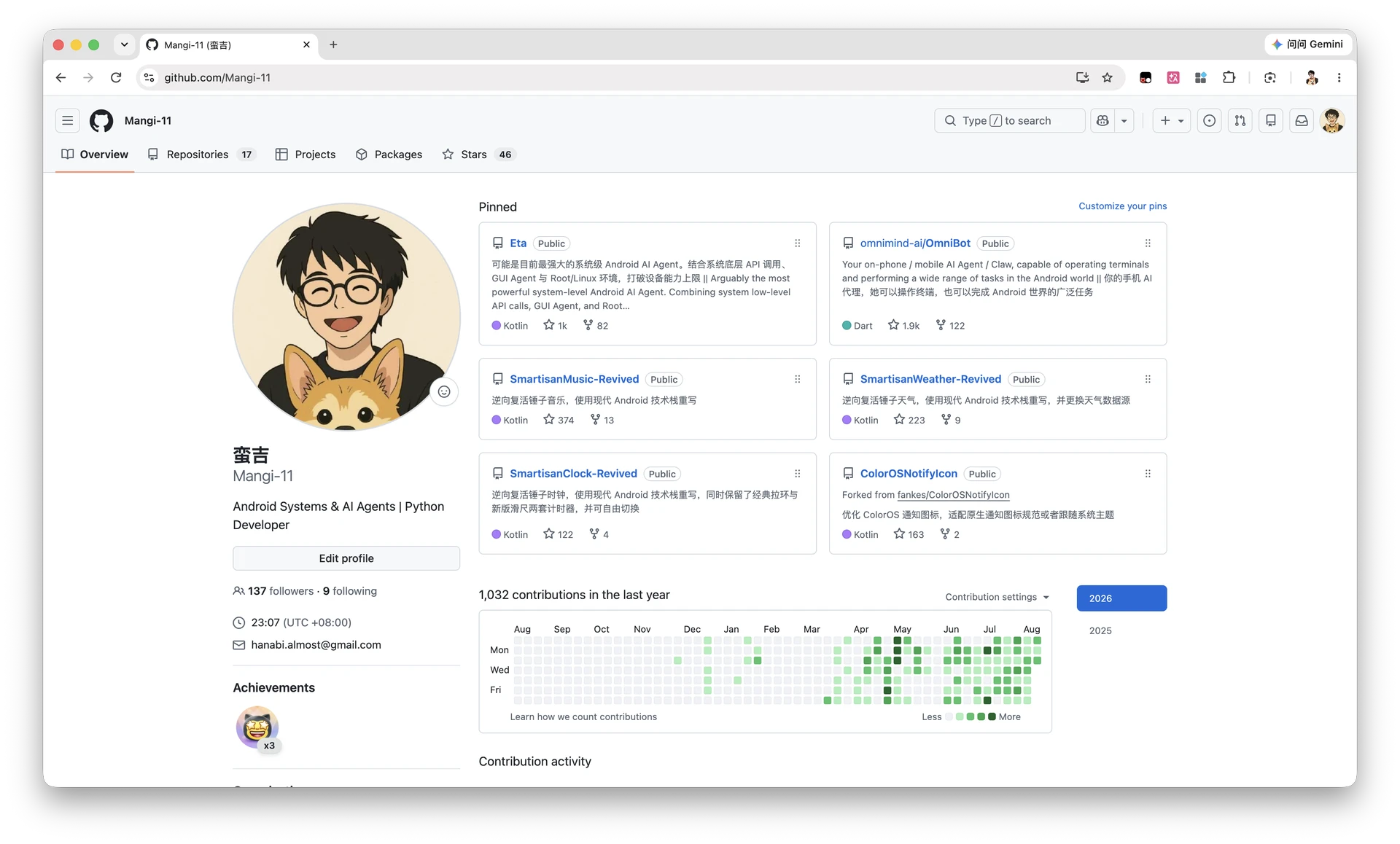The image size is (1400, 844).
Task: Go back to the previous page
Action: click(61, 78)
